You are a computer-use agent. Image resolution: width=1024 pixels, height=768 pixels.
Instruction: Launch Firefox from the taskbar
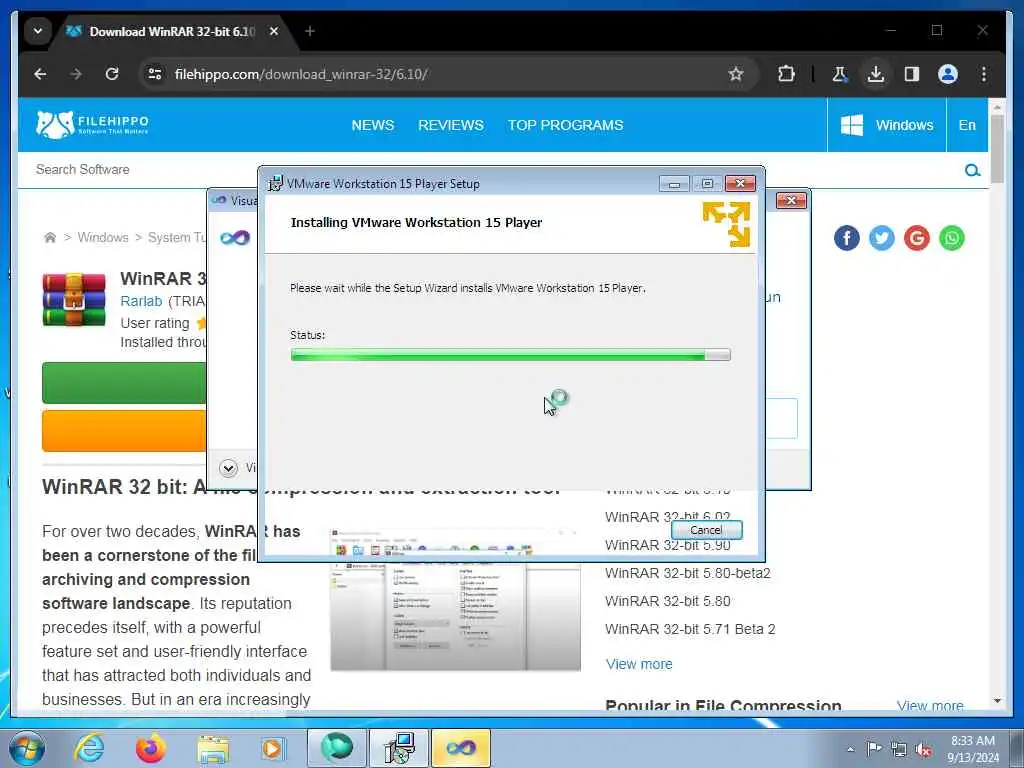[151, 748]
